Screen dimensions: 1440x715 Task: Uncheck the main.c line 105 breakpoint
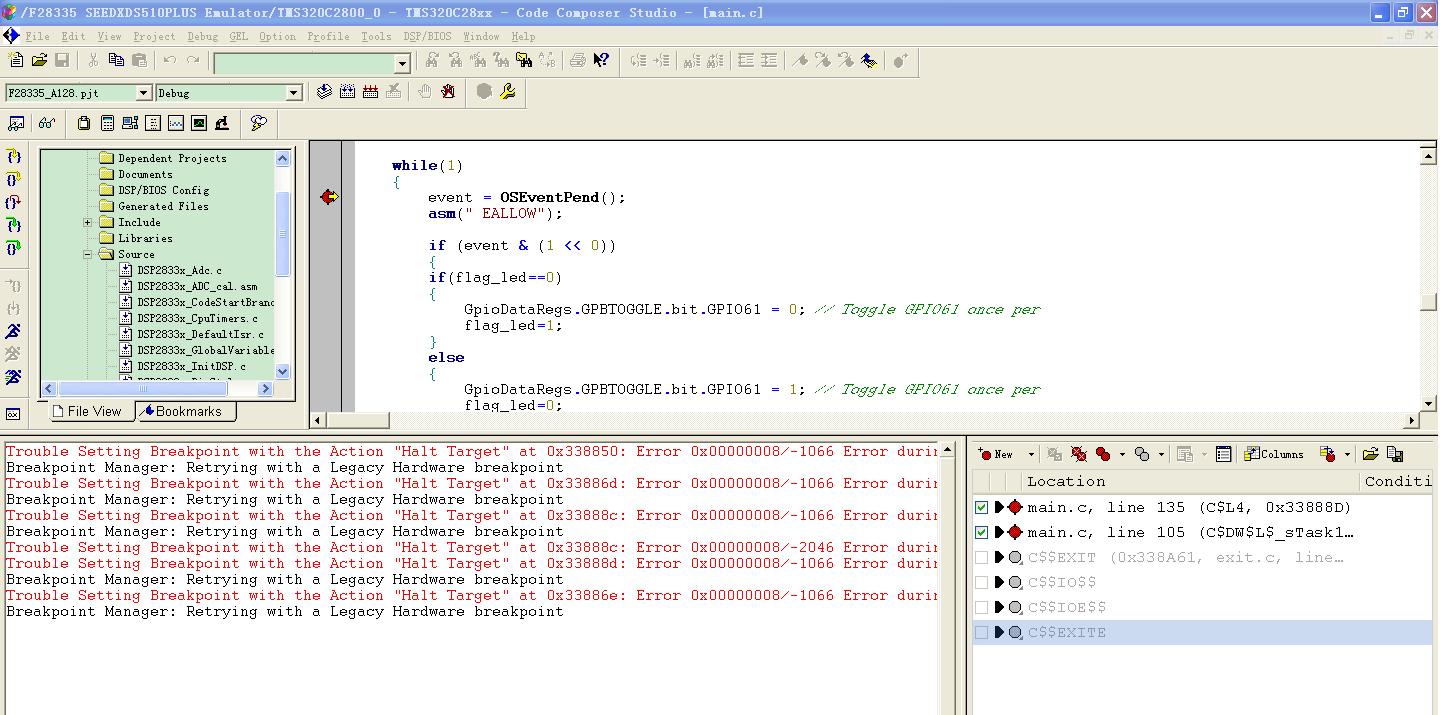click(x=981, y=533)
